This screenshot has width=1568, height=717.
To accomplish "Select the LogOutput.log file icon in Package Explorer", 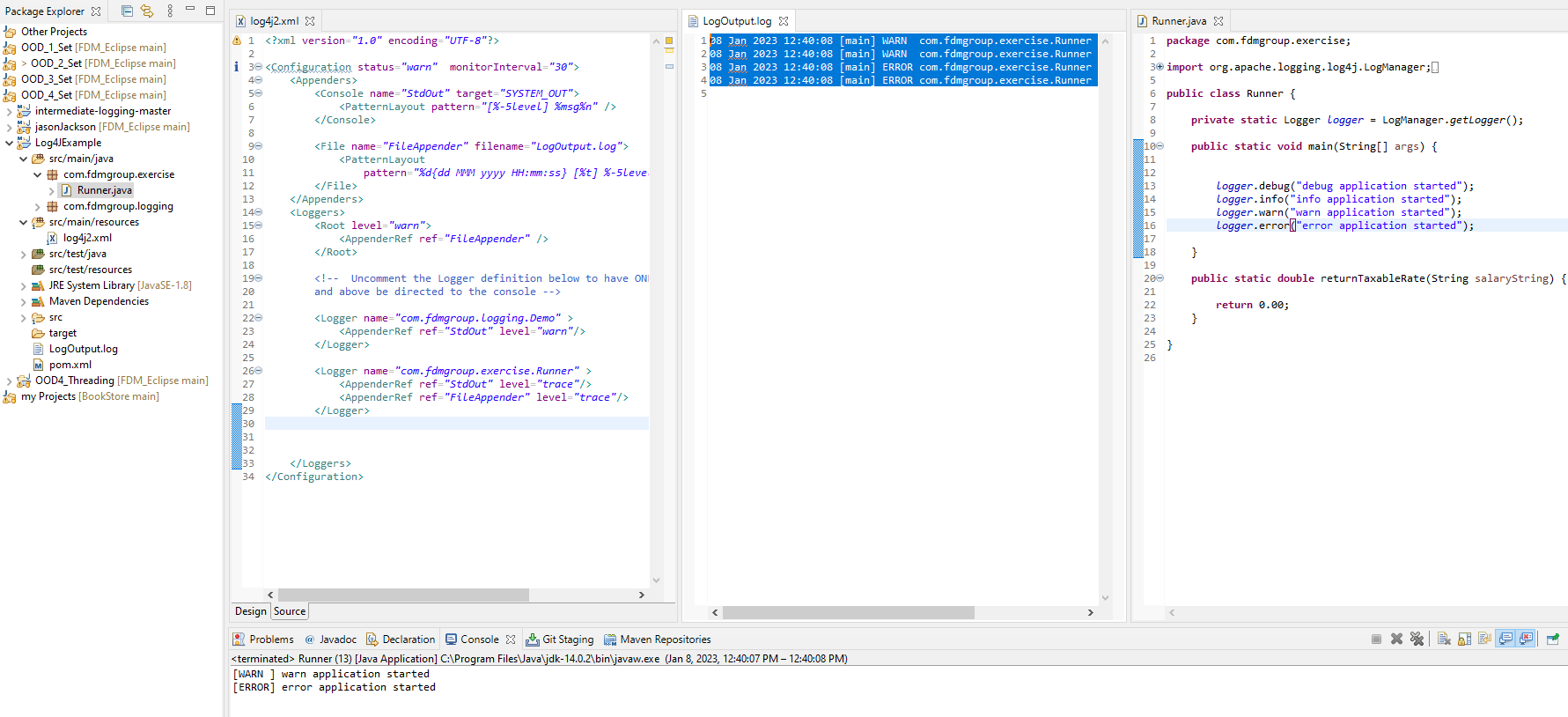I will coord(38,349).
